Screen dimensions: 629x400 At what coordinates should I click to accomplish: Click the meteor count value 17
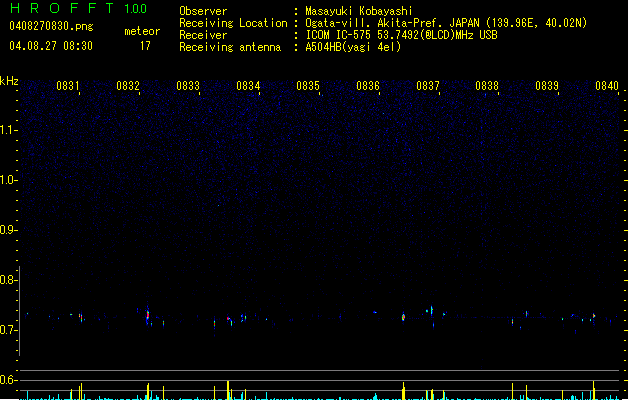click(145, 46)
